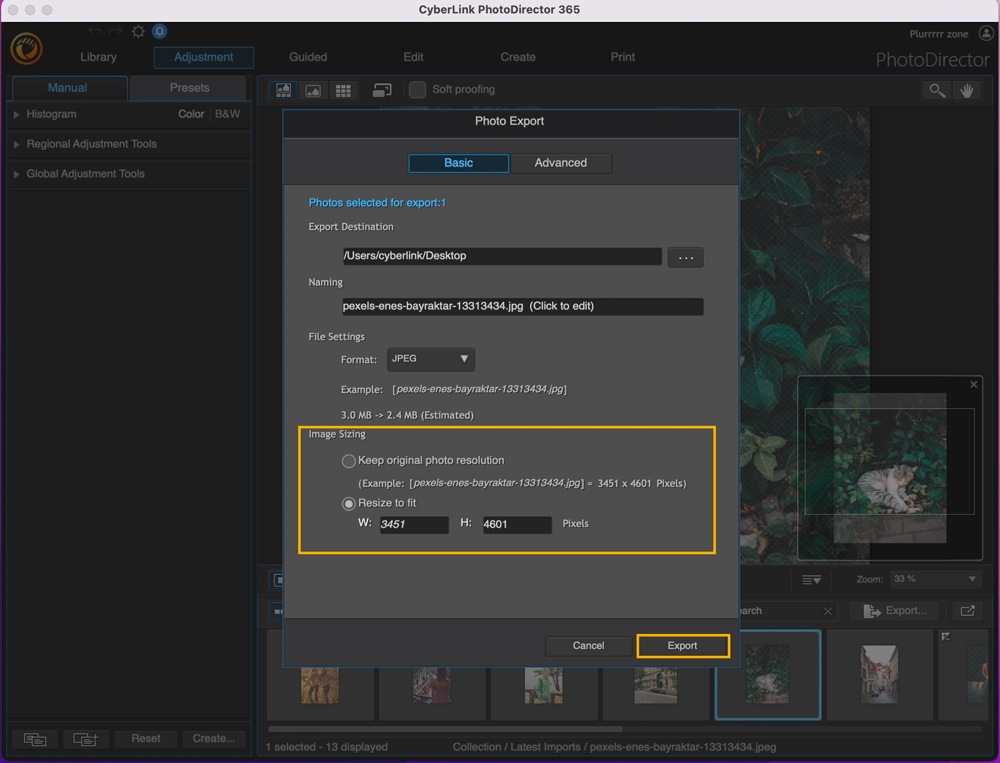1000x763 pixels.
Task: Open notifications via the bell icon
Action: (159, 31)
